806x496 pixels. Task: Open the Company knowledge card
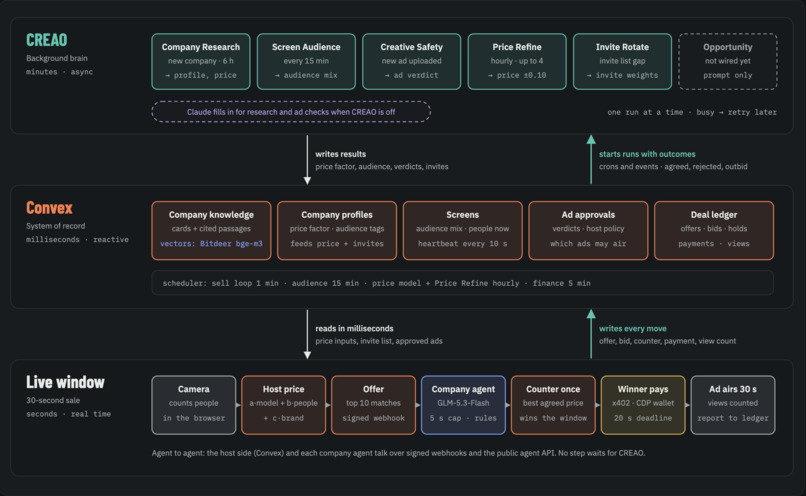click(x=211, y=230)
